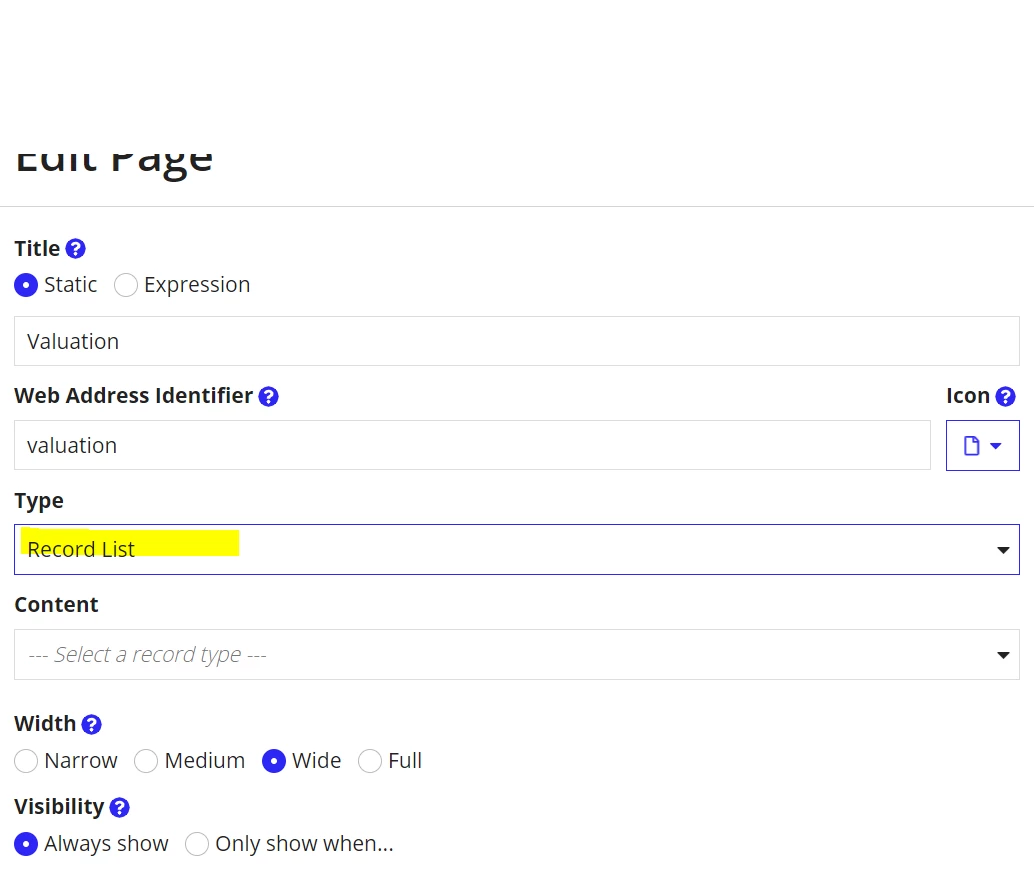Click the Content dropdown caret arrow
The height and width of the screenshot is (873, 1034).
(x=1003, y=655)
